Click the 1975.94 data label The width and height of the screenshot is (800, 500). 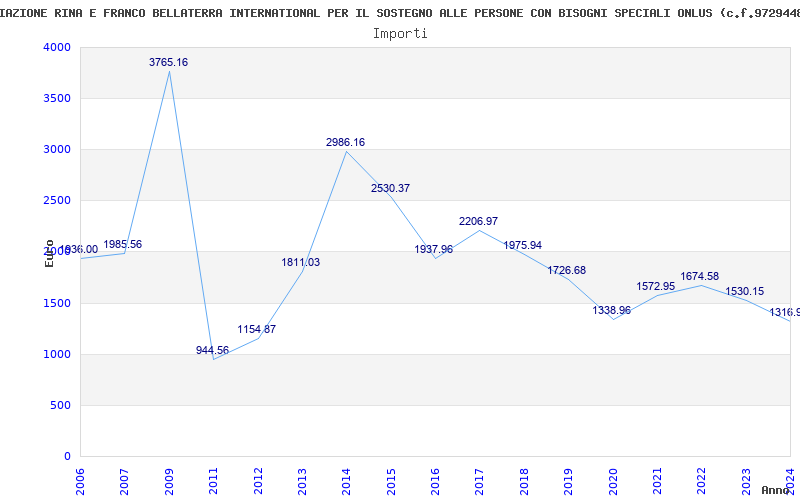522,245
